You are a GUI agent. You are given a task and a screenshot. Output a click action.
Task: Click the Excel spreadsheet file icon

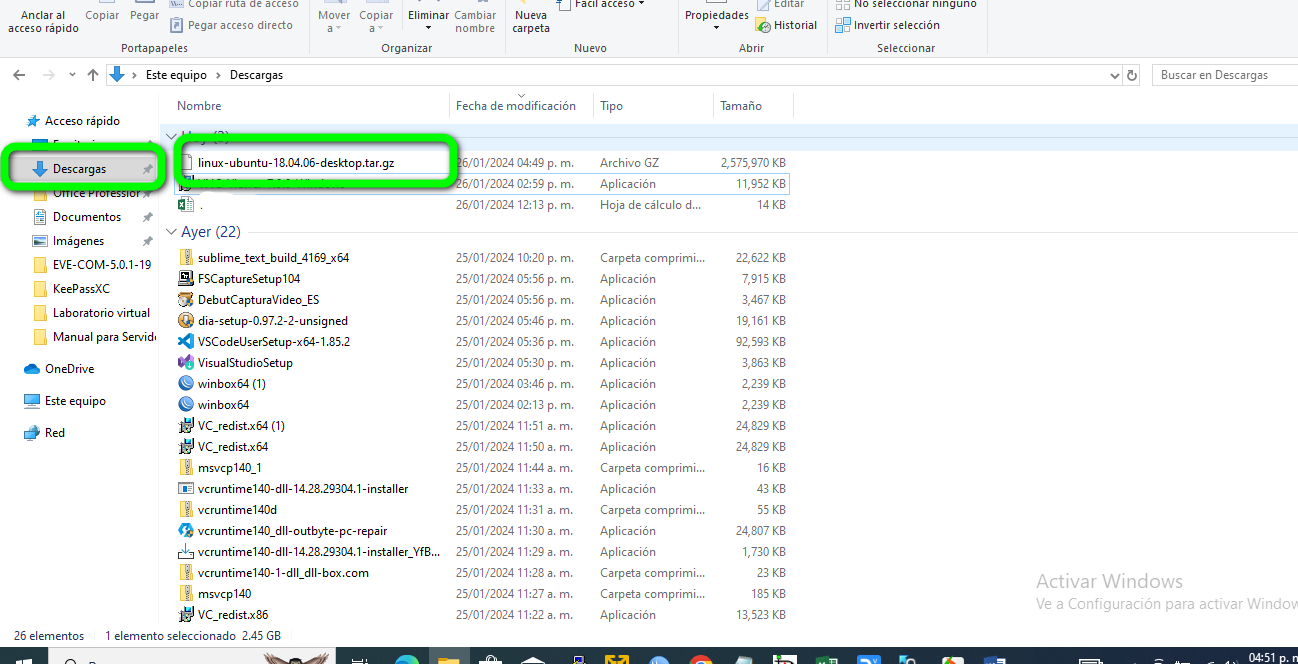tap(185, 205)
